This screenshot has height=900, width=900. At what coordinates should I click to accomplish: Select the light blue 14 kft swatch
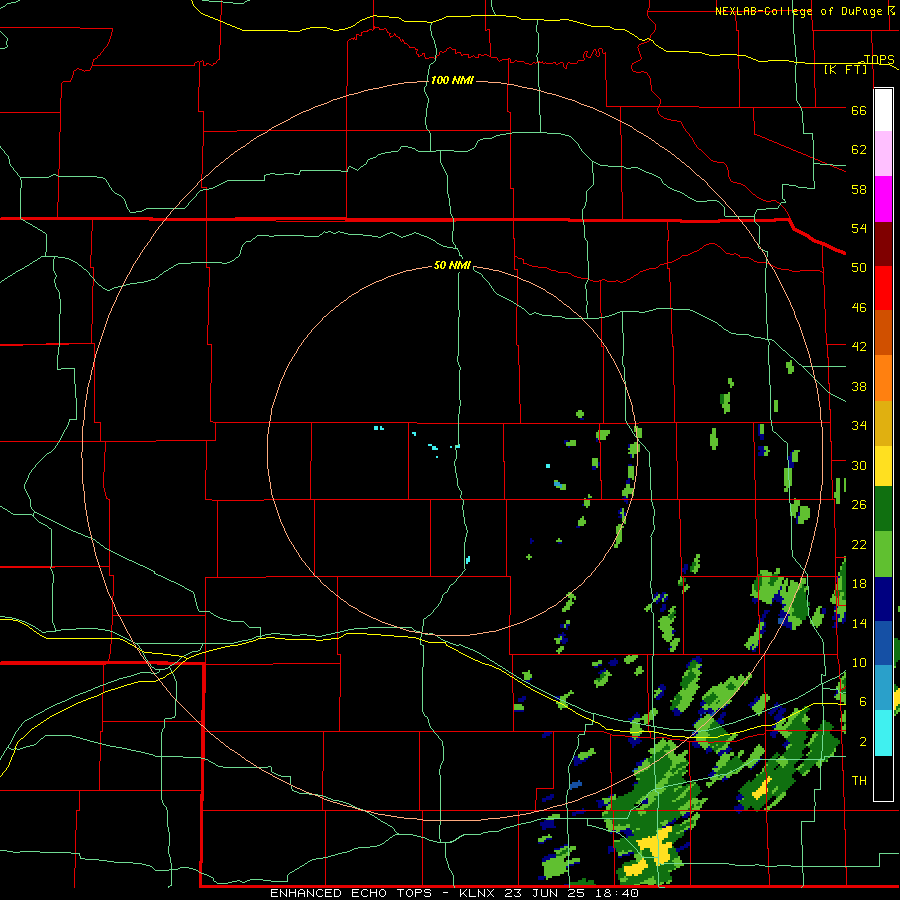click(x=883, y=688)
